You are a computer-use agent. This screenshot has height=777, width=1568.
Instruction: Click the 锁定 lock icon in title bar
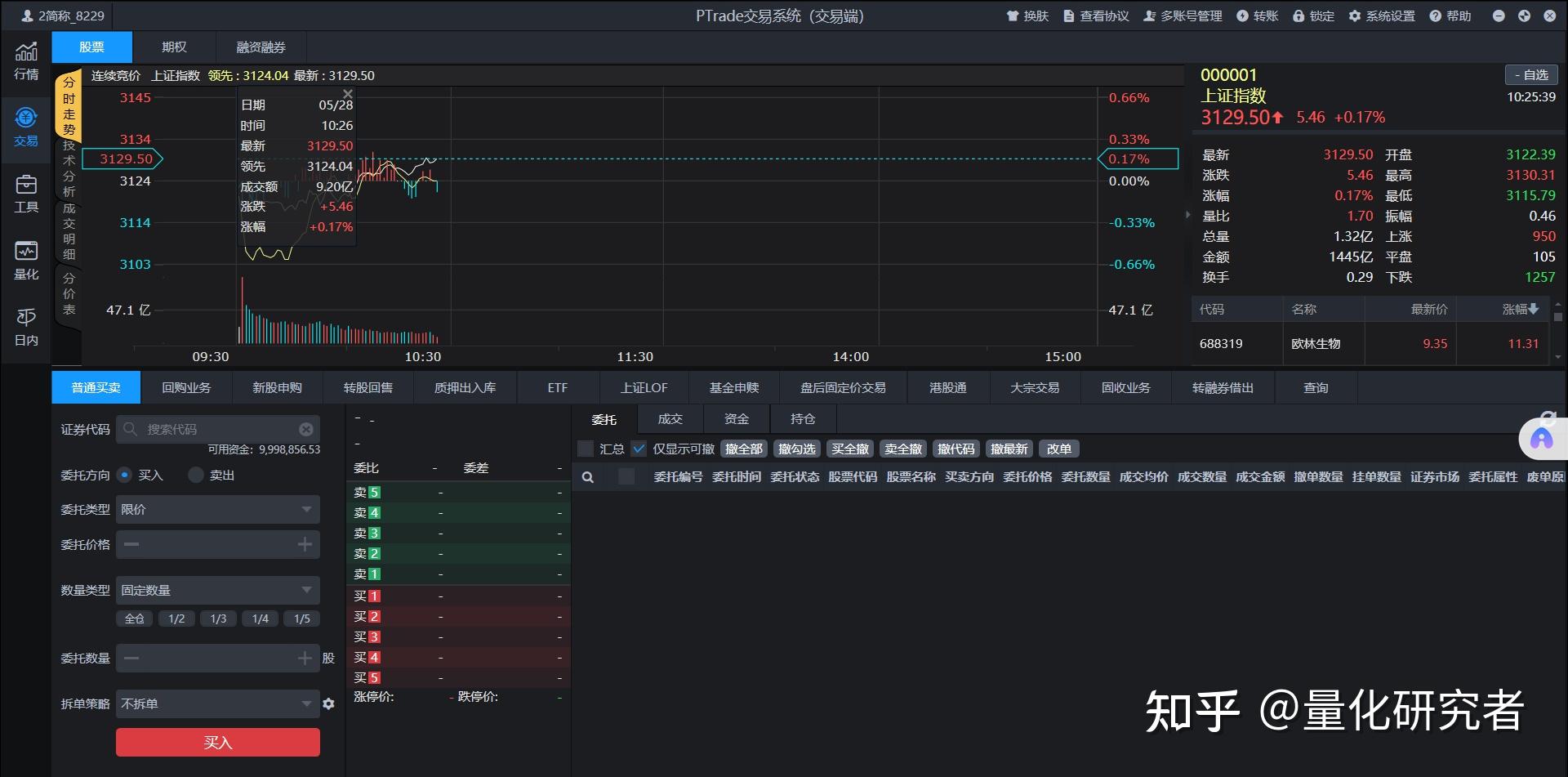click(1298, 16)
